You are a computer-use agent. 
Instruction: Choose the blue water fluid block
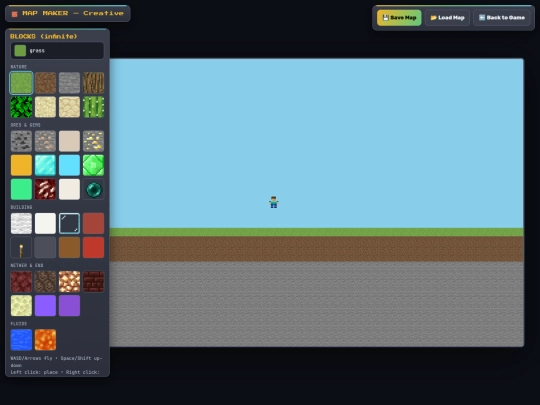coord(21,340)
